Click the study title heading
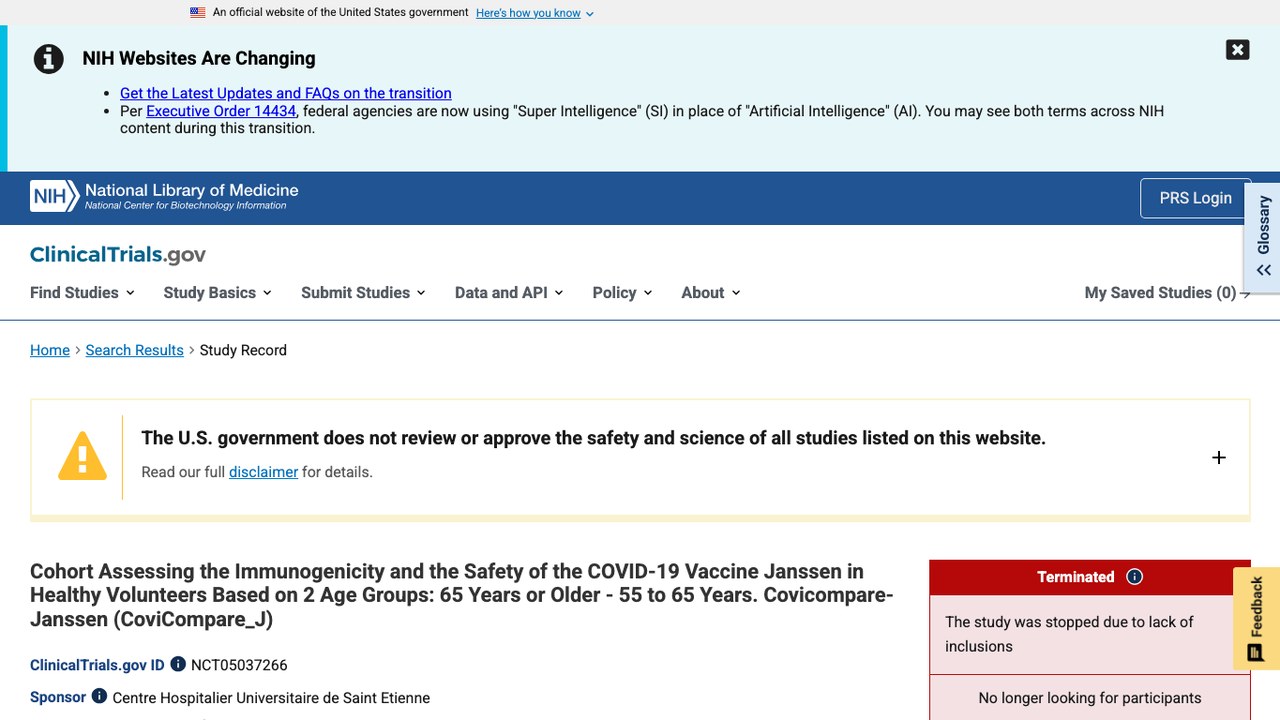Image resolution: width=1280 pixels, height=720 pixels. [461, 595]
